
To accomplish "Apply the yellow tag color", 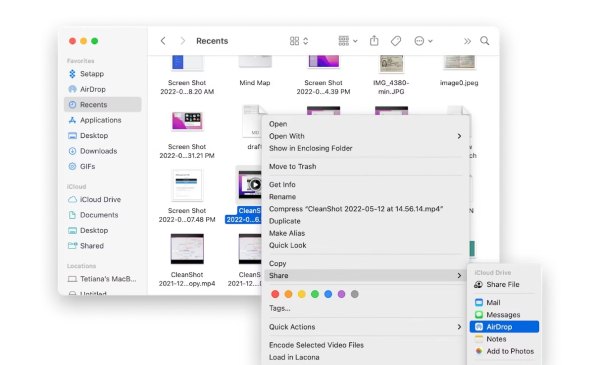I will click(x=302, y=294).
